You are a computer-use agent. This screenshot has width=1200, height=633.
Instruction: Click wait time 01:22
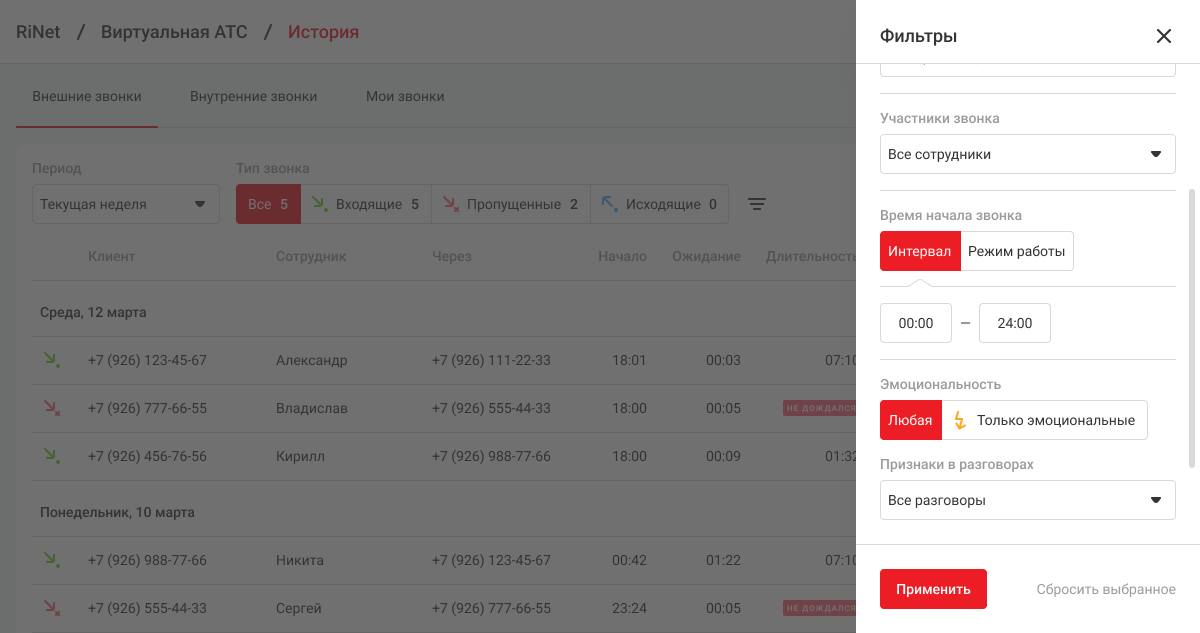click(x=723, y=560)
